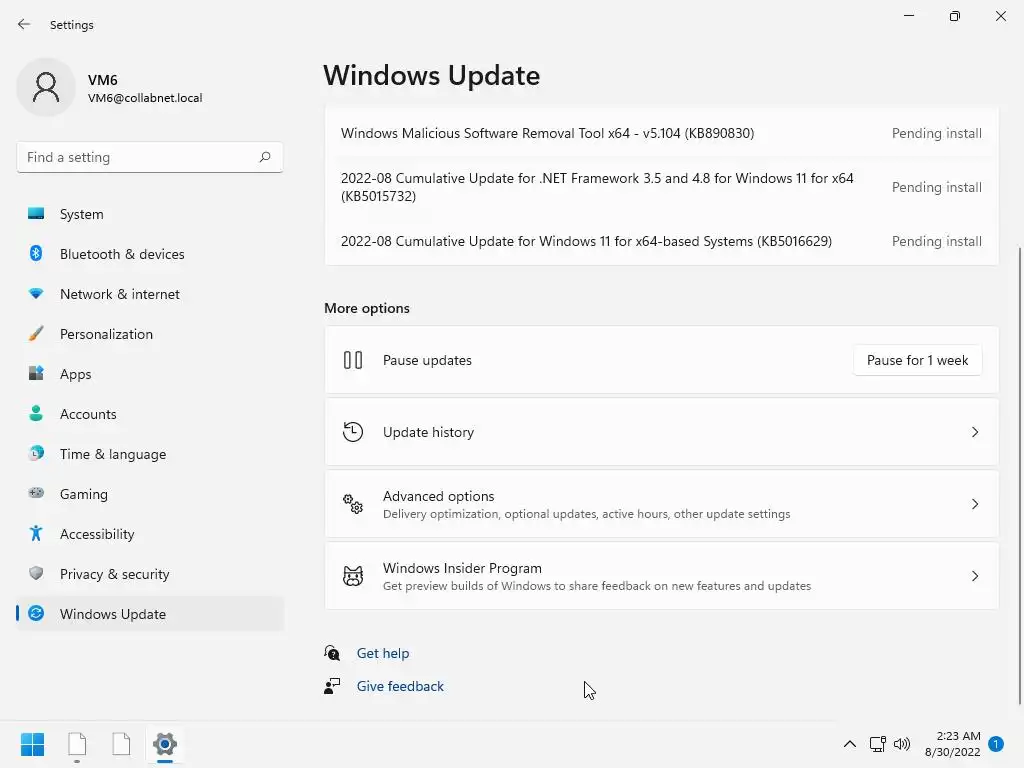Click the Windows Update sync icon in sidebar
The height and width of the screenshot is (768, 1024).
pyautogui.click(x=36, y=614)
